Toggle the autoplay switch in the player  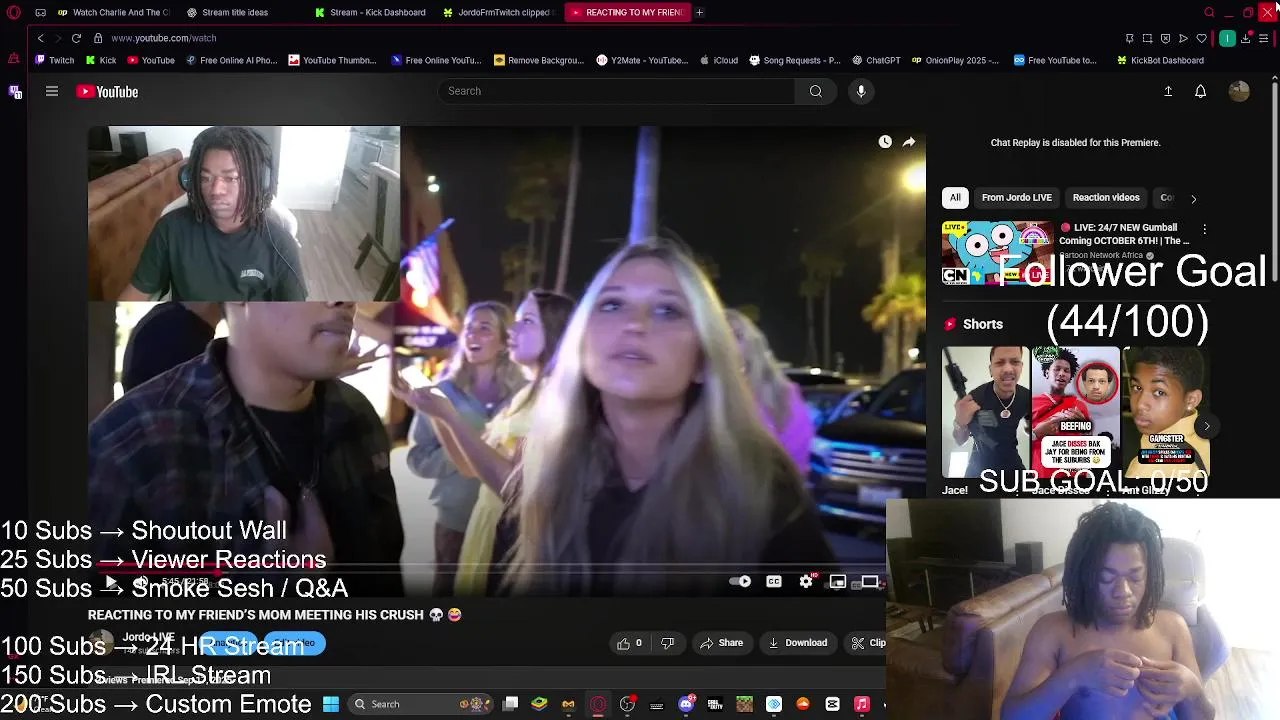[741, 582]
